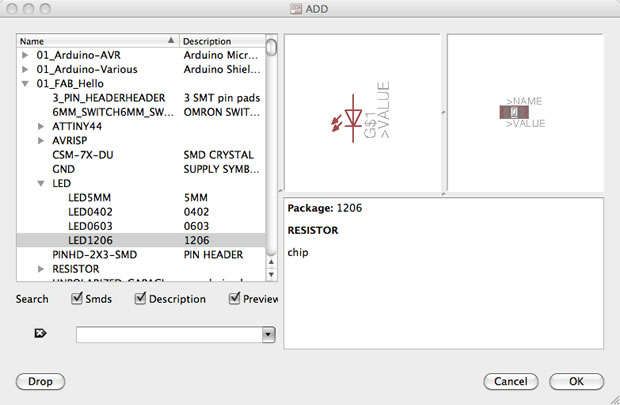
Task: Expand the 01_Arduino-Various library
Action: tap(25, 69)
